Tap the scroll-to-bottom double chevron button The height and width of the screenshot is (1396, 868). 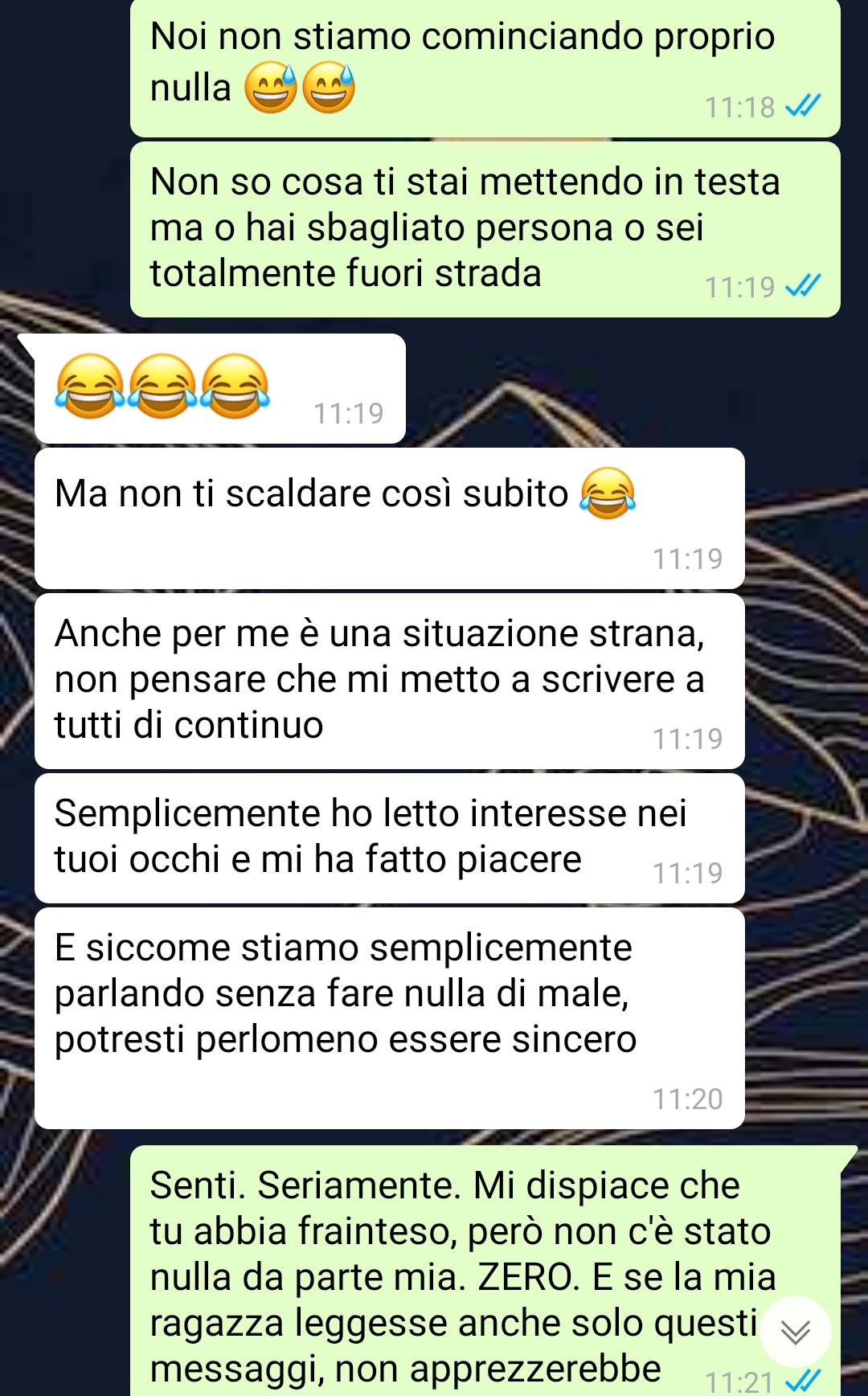pos(795,1332)
